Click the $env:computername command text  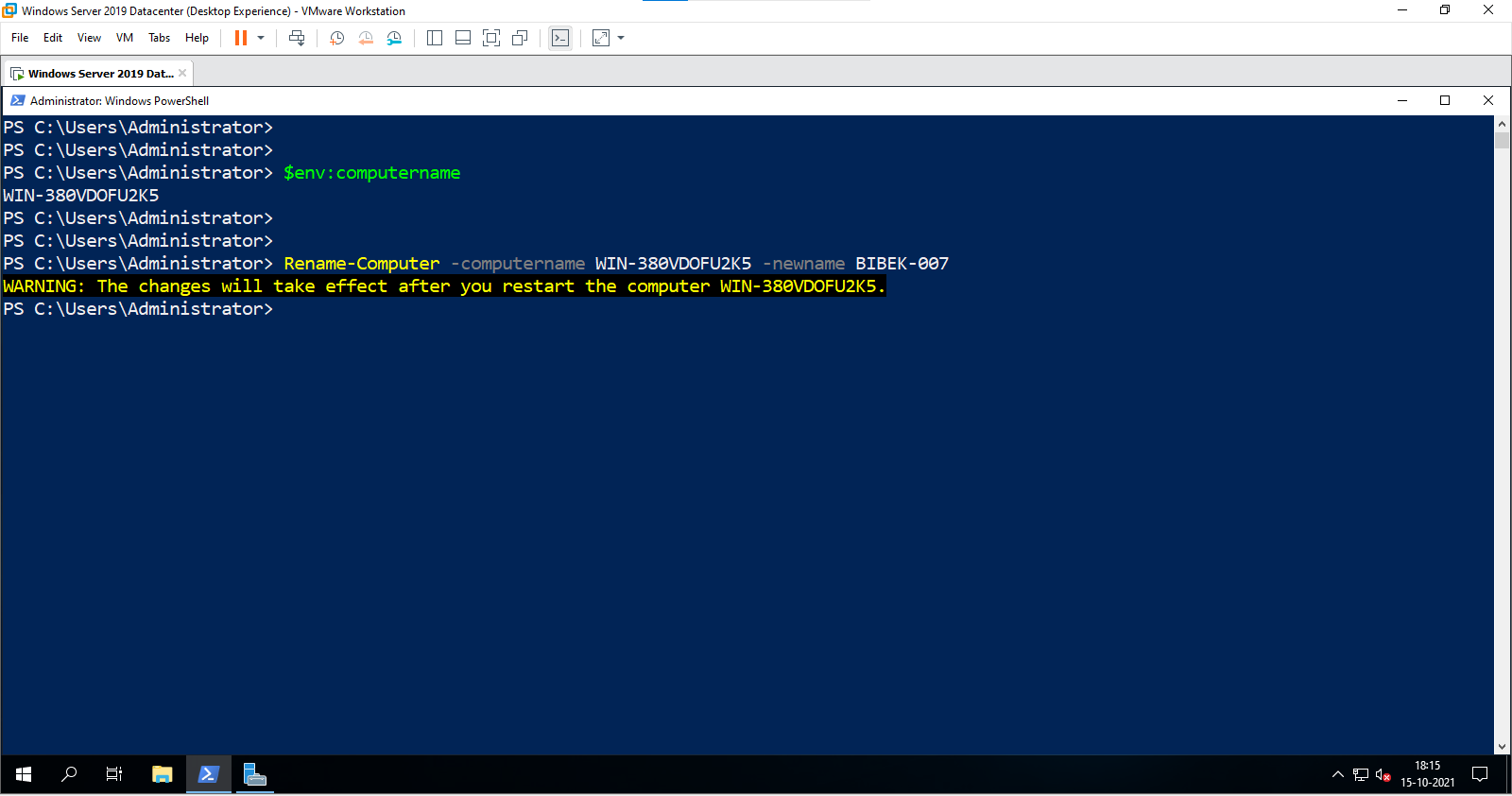click(x=372, y=173)
